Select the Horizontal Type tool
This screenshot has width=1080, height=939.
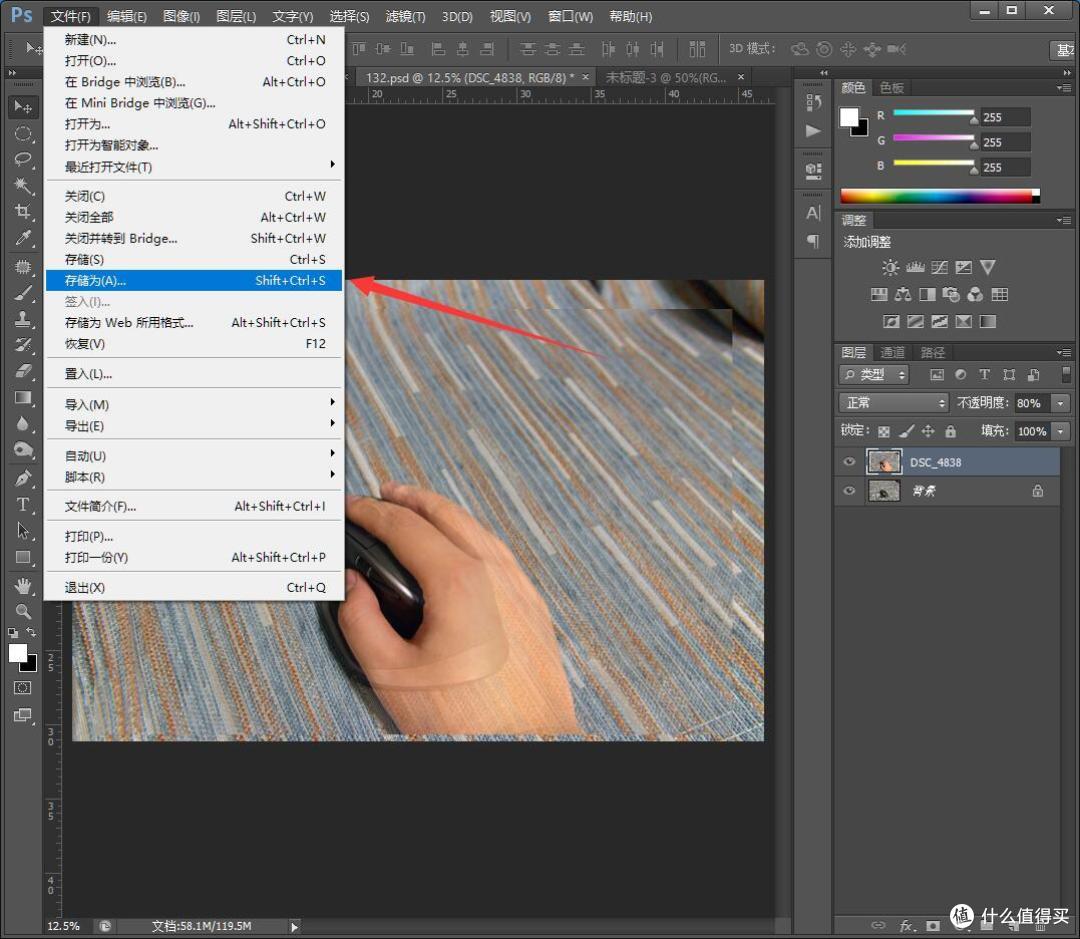(23, 504)
